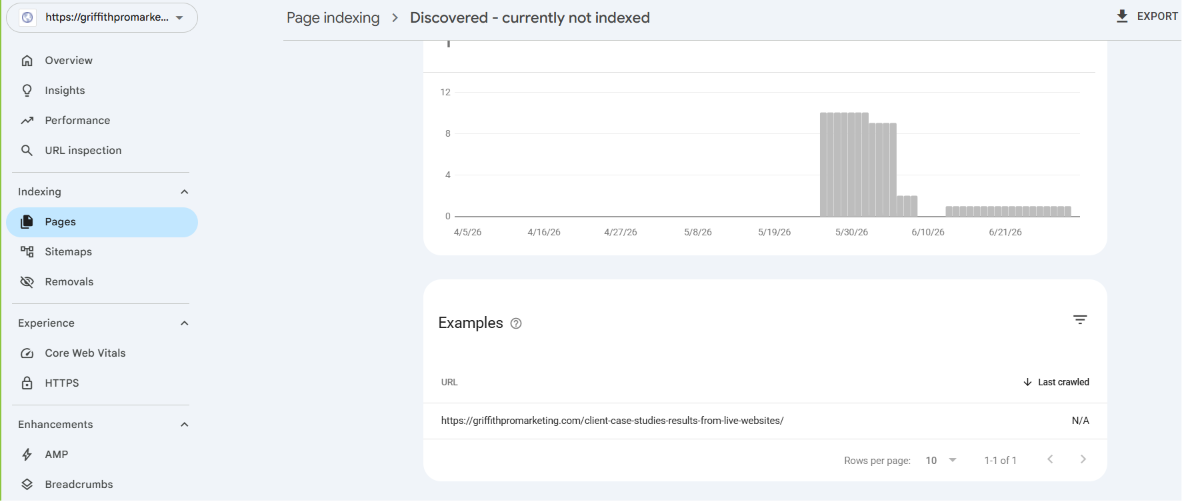
Task: Collapse the Enhancements section
Action: (185, 425)
